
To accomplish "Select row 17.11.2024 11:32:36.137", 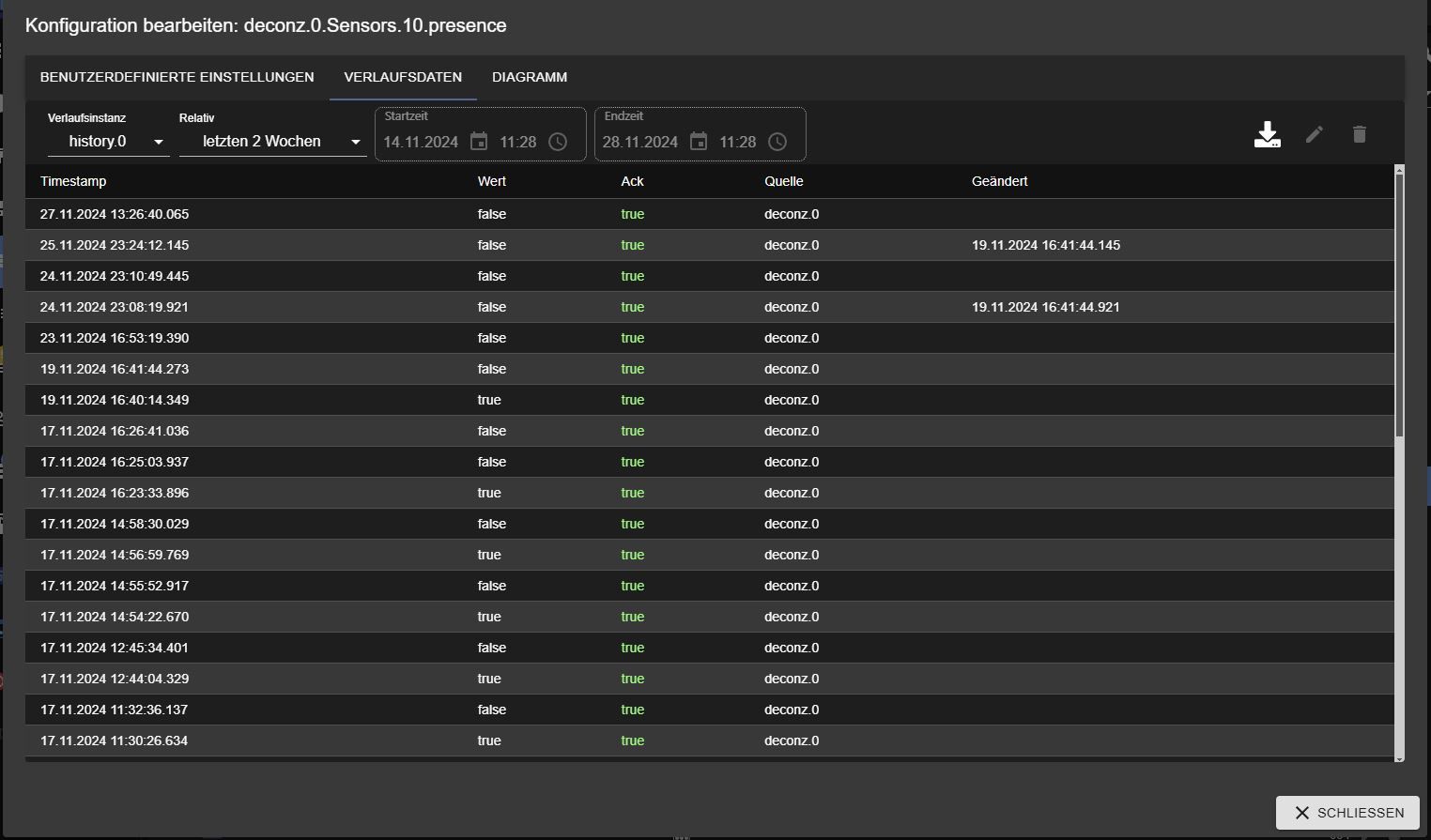I will 709,710.
